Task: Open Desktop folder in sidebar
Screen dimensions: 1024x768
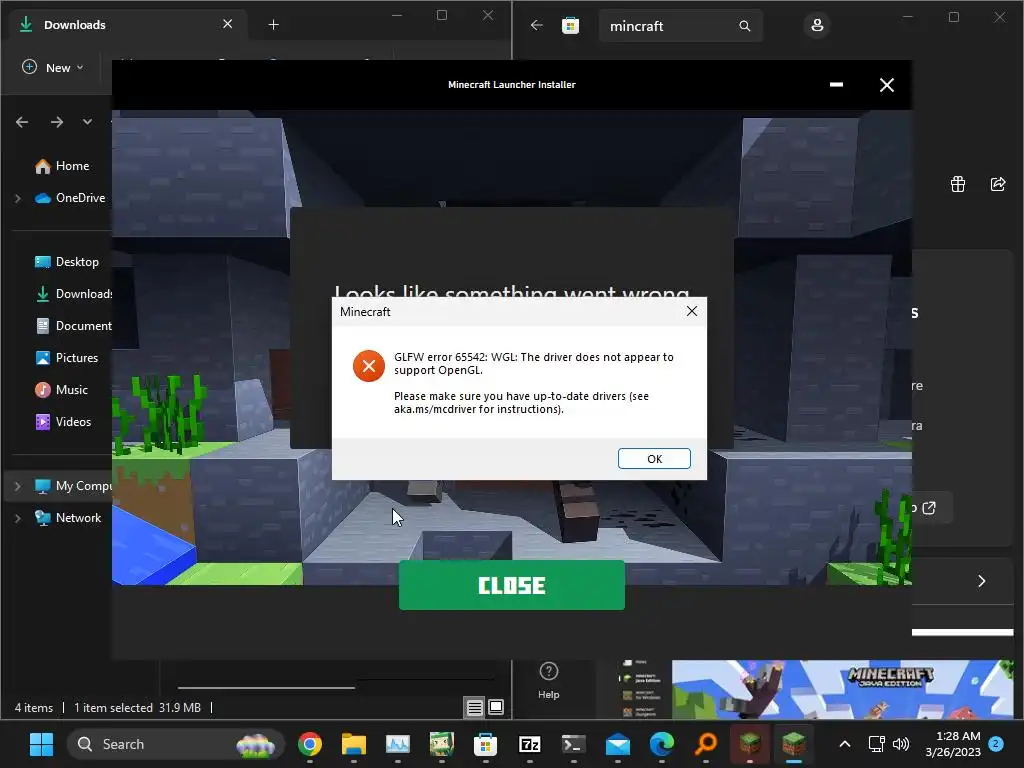Action: (x=67, y=262)
